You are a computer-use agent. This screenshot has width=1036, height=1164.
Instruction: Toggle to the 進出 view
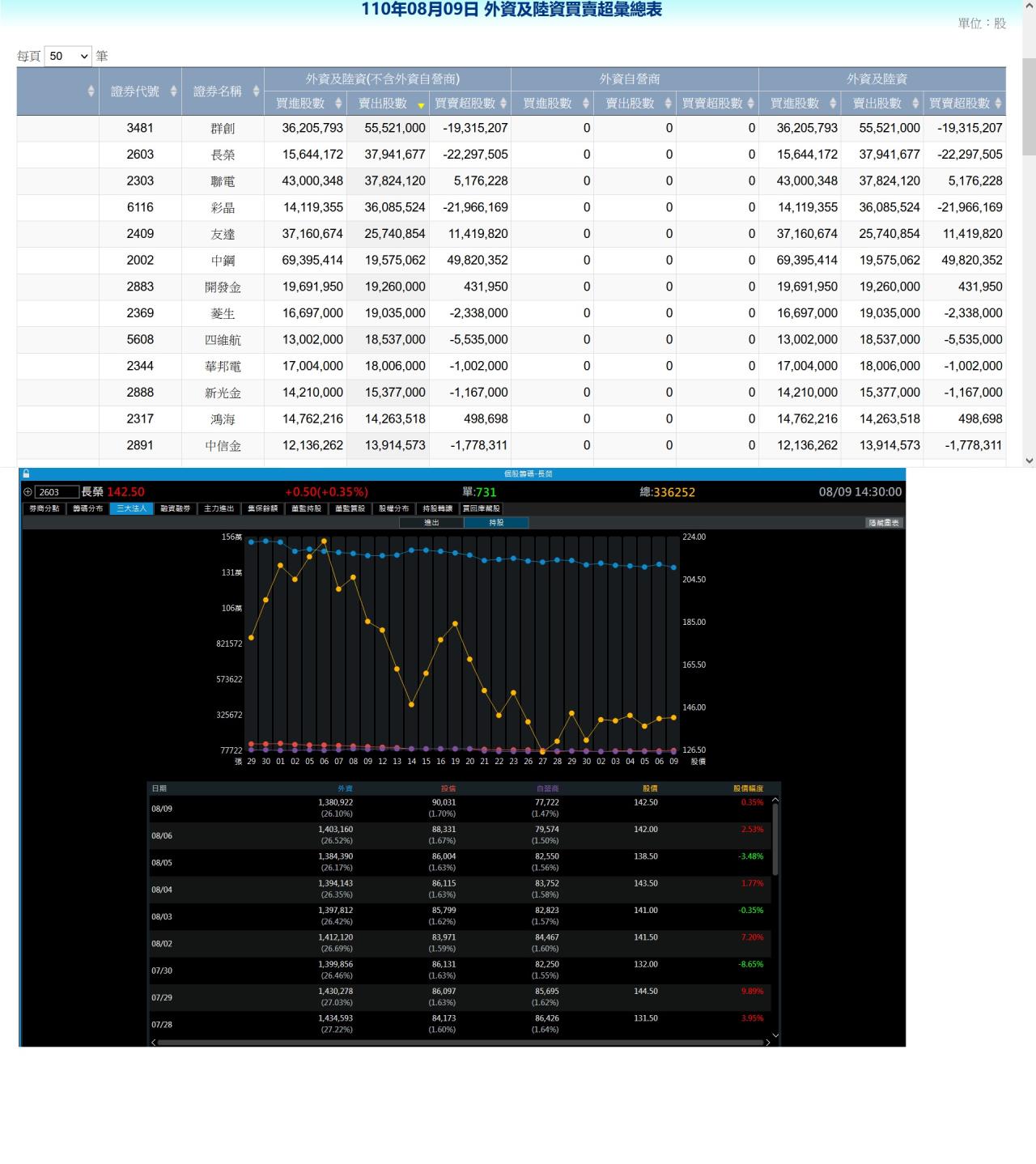click(x=431, y=523)
